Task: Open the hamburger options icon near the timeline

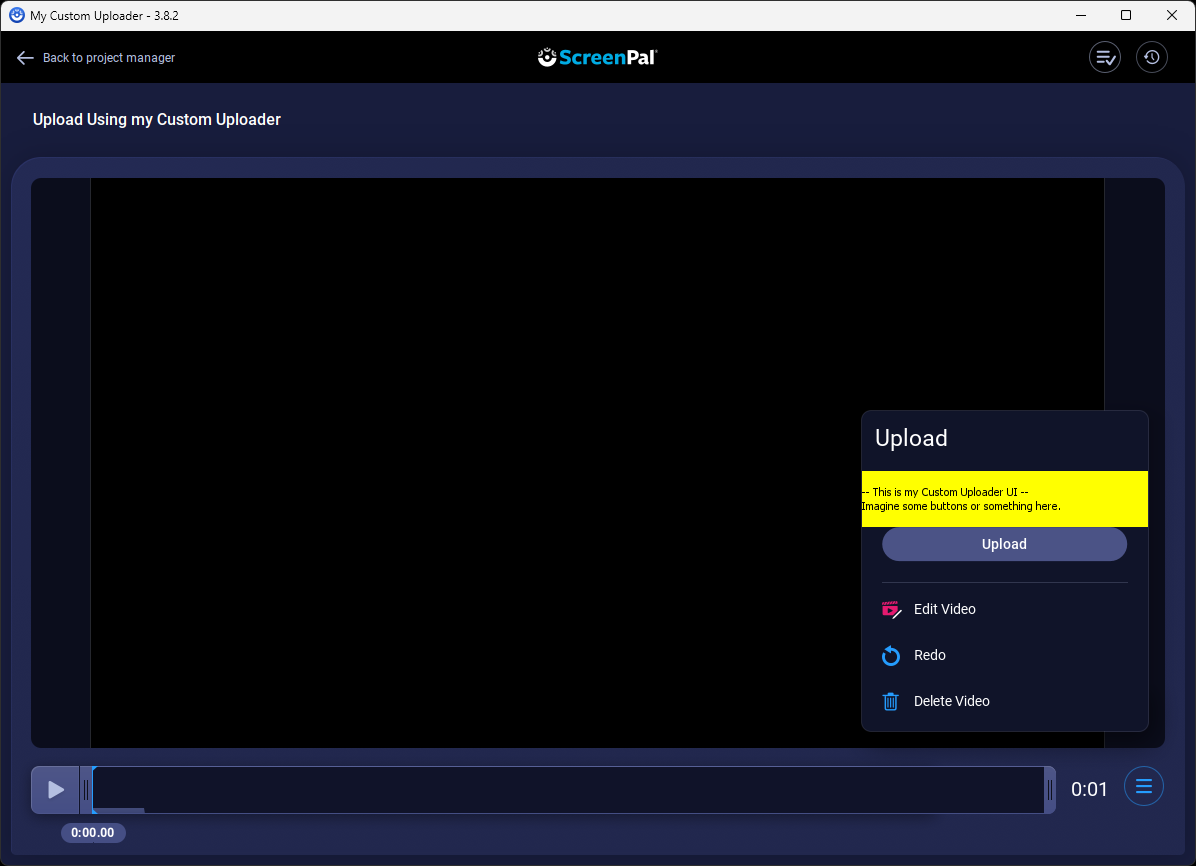Action: [x=1143, y=786]
